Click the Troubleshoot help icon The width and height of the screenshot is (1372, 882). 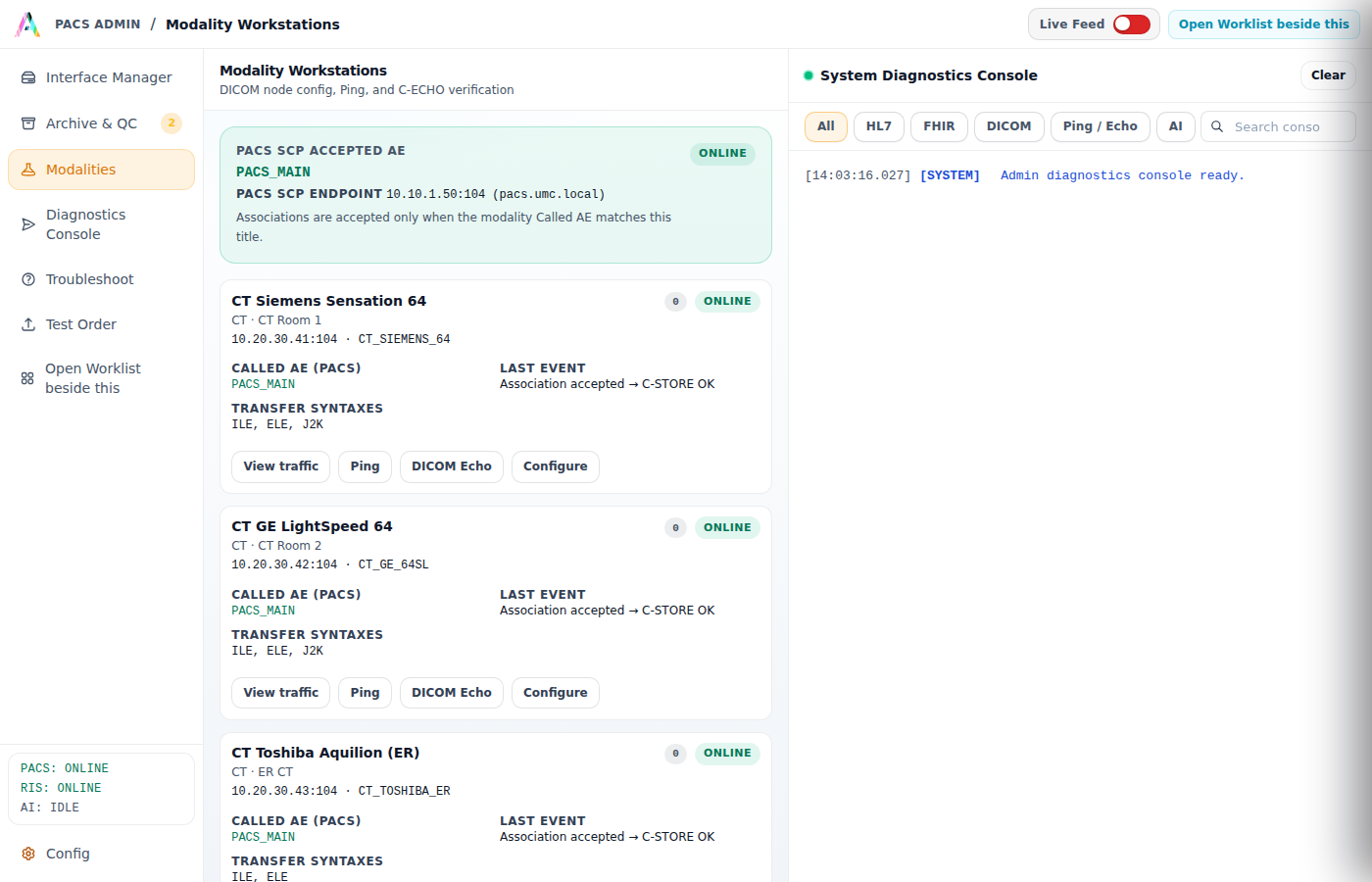point(28,279)
